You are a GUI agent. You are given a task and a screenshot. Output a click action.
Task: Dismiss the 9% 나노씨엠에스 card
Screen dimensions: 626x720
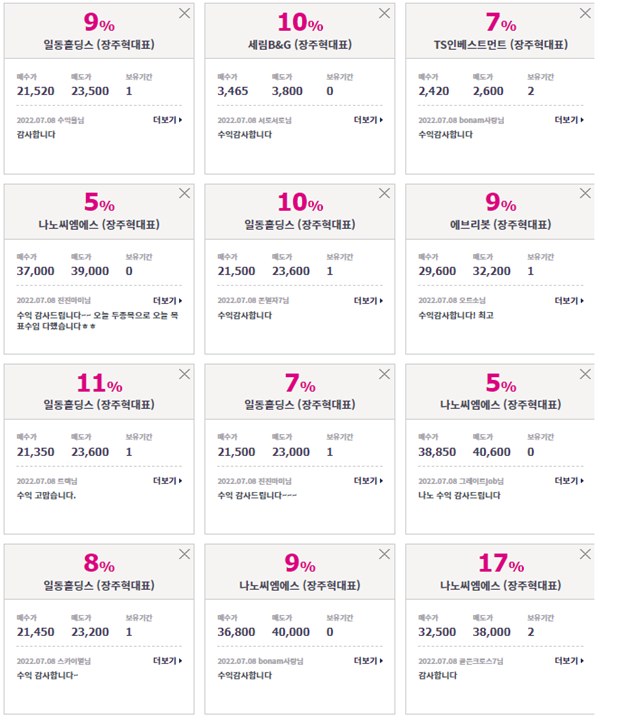click(x=384, y=554)
